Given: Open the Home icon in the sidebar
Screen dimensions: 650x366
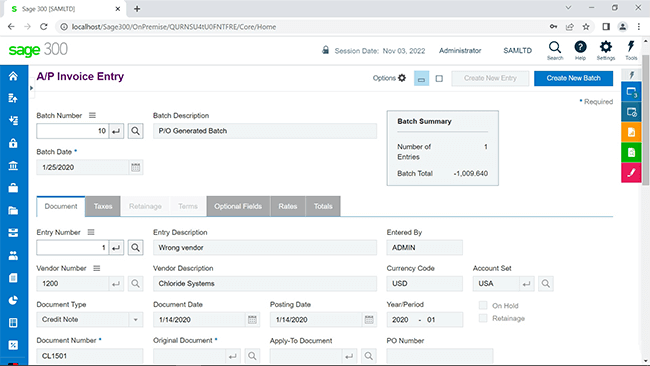Looking at the screenshot, I should click(13, 76).
